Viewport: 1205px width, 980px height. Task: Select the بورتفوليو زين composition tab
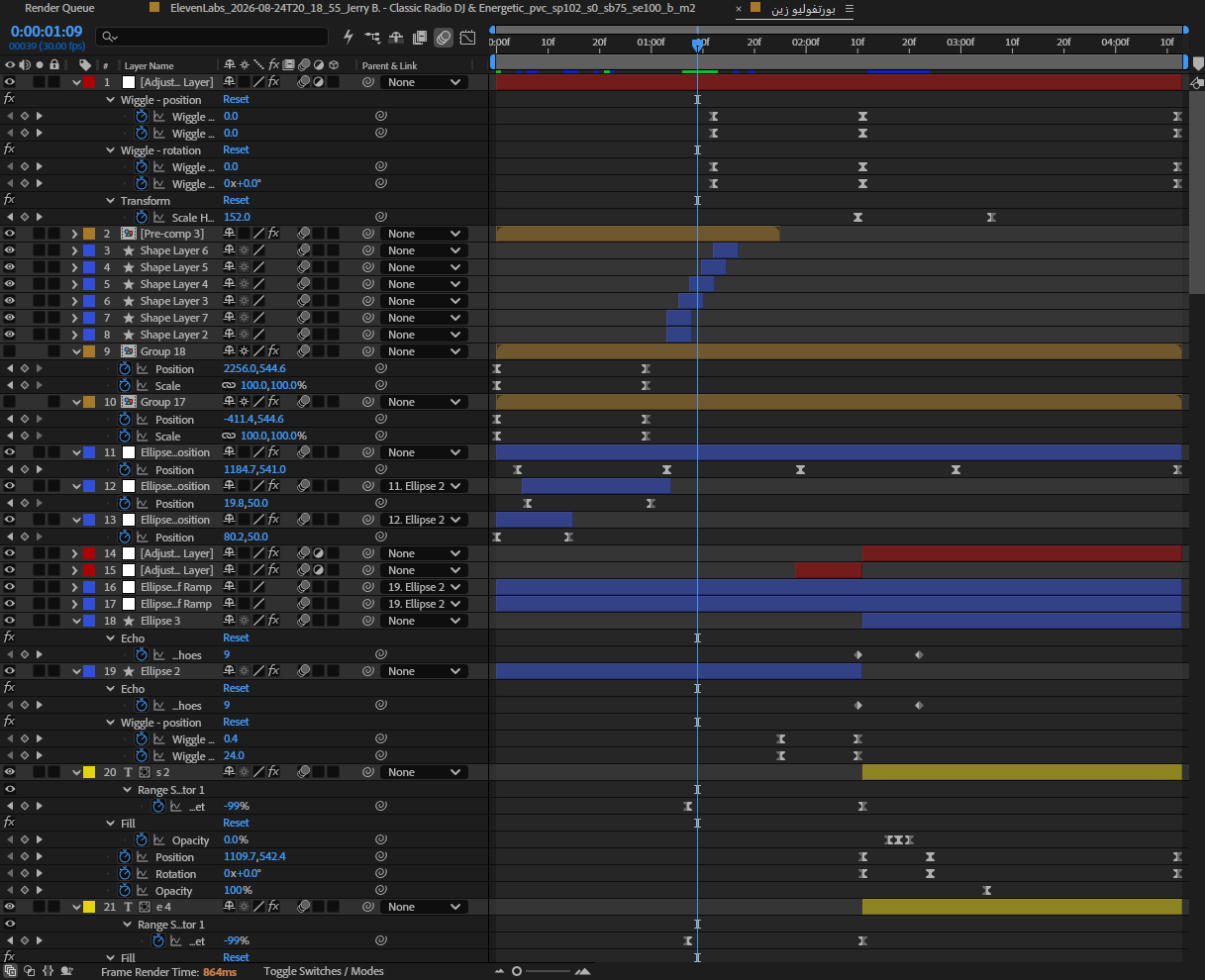(x=803, y=8)
